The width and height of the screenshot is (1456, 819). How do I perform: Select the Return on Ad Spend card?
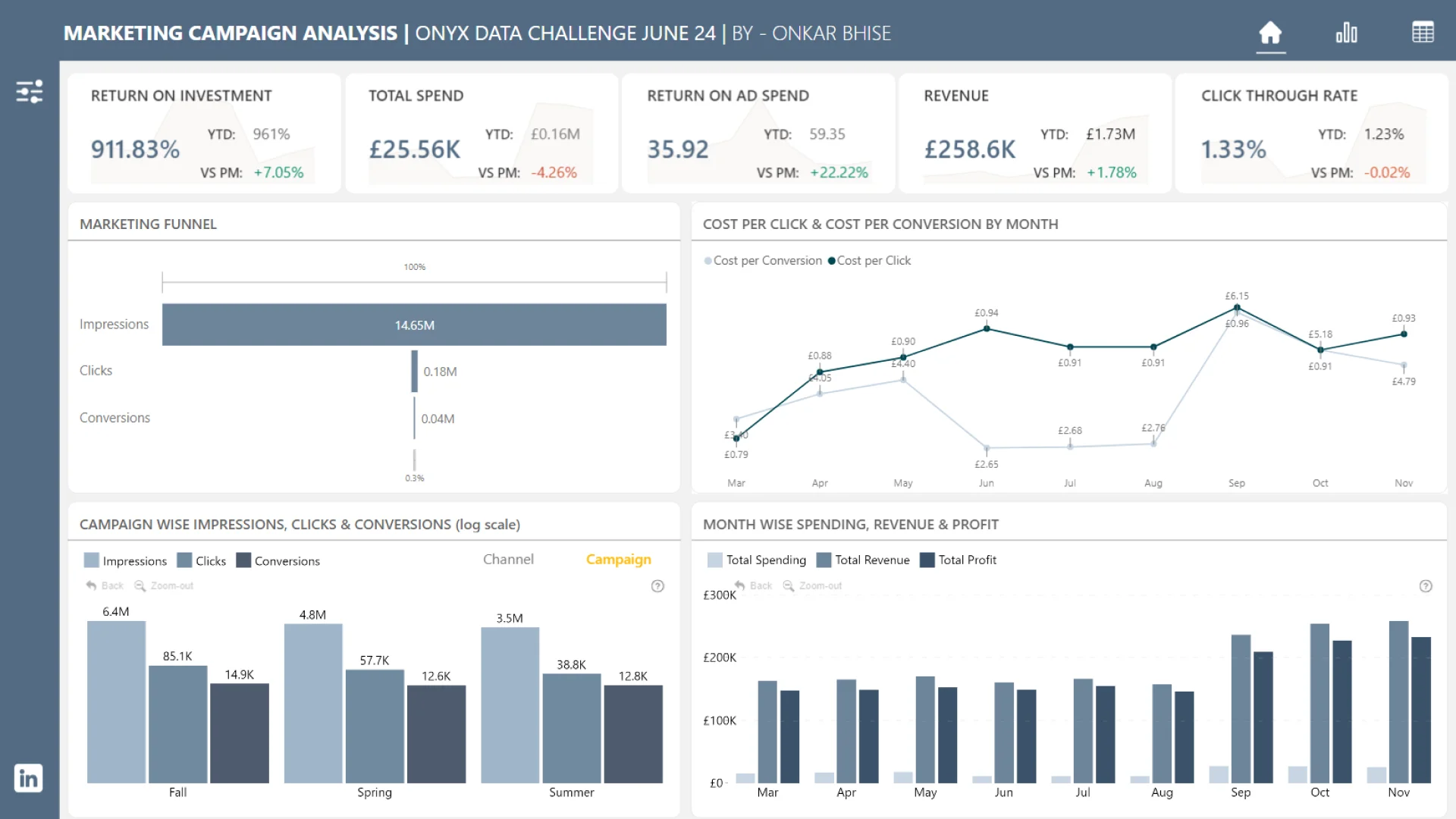coord(758,133)
